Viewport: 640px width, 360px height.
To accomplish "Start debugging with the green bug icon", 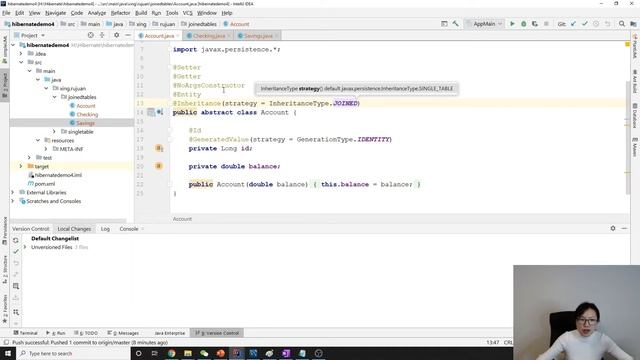I will point(524,24).
